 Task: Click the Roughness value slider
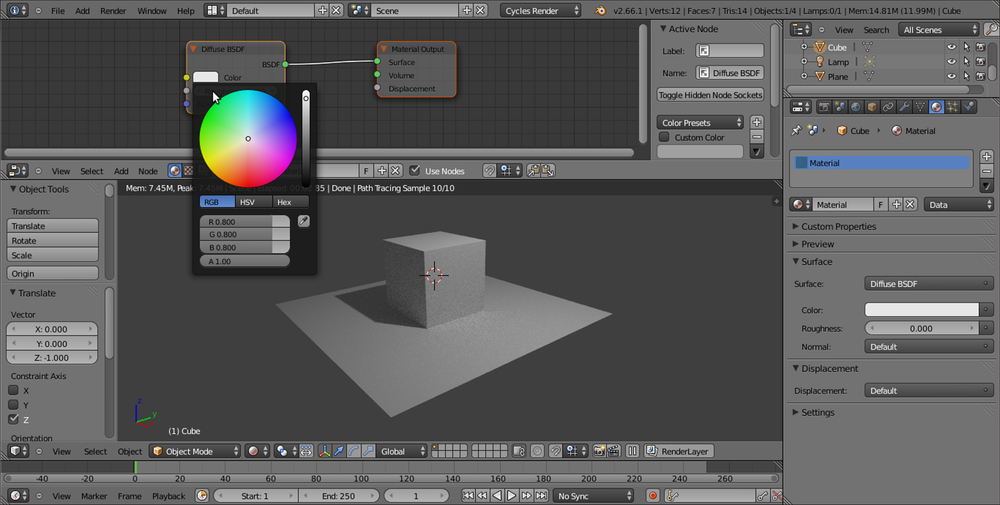tap(921, 328)
